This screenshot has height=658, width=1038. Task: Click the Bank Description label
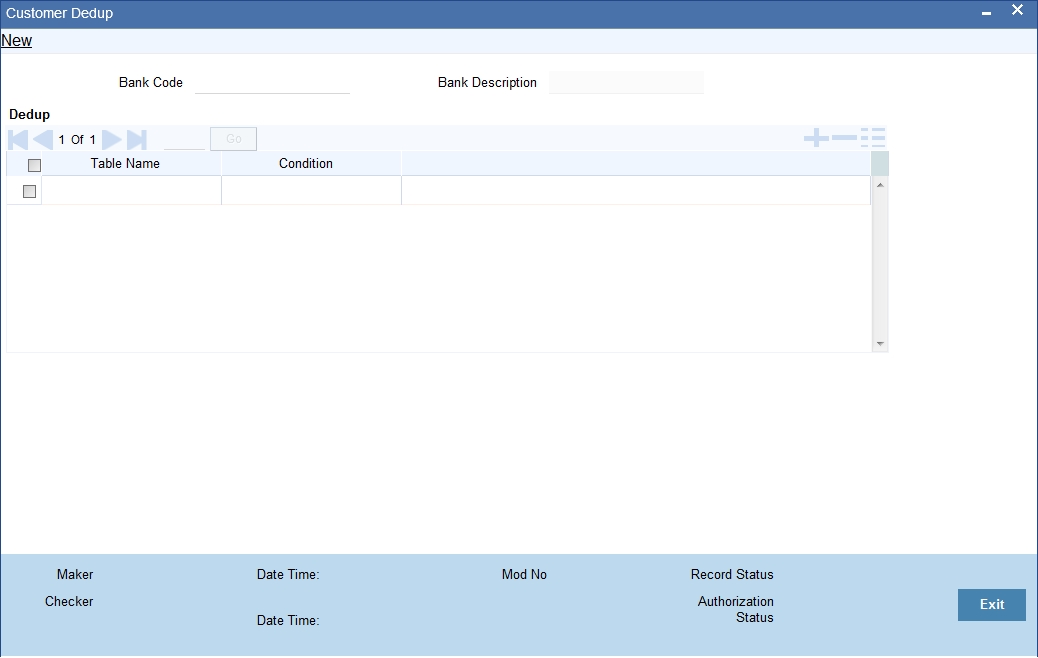(x=487, y=83)
